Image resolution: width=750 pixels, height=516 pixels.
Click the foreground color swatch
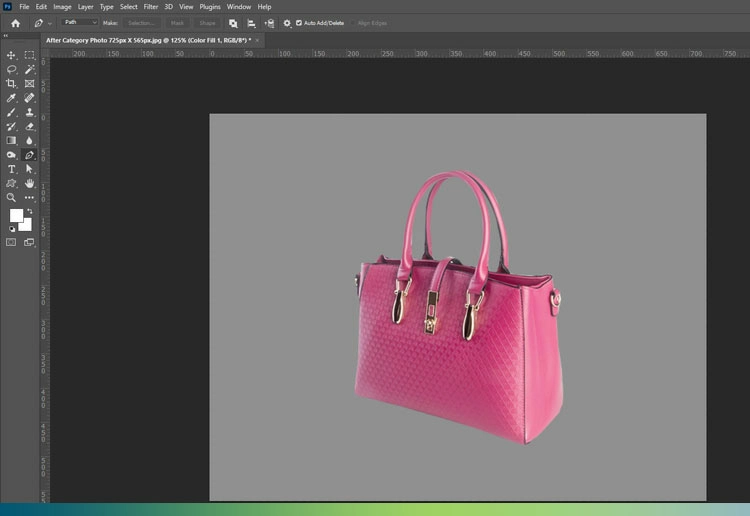[16, 216]
